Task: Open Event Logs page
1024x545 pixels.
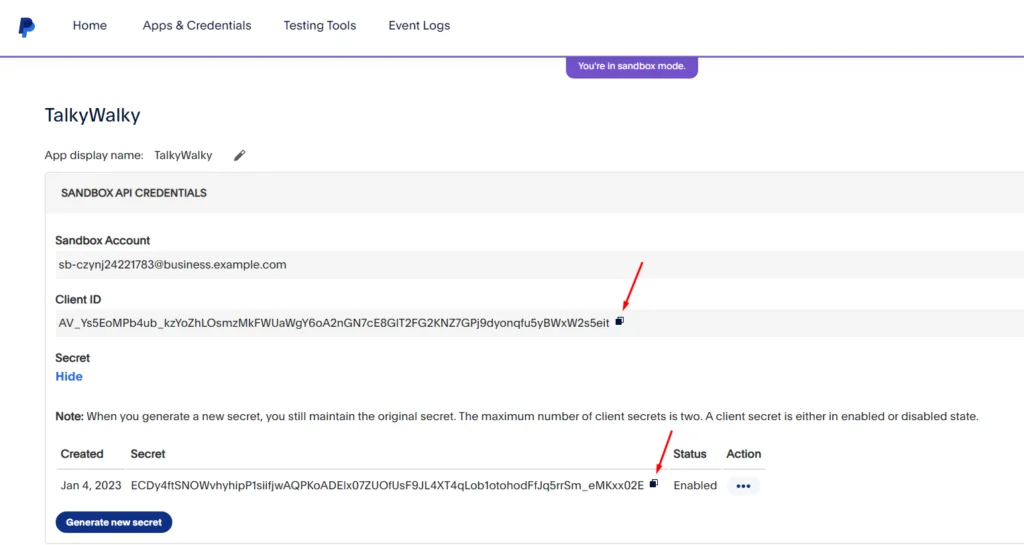Action: point(419,25)
